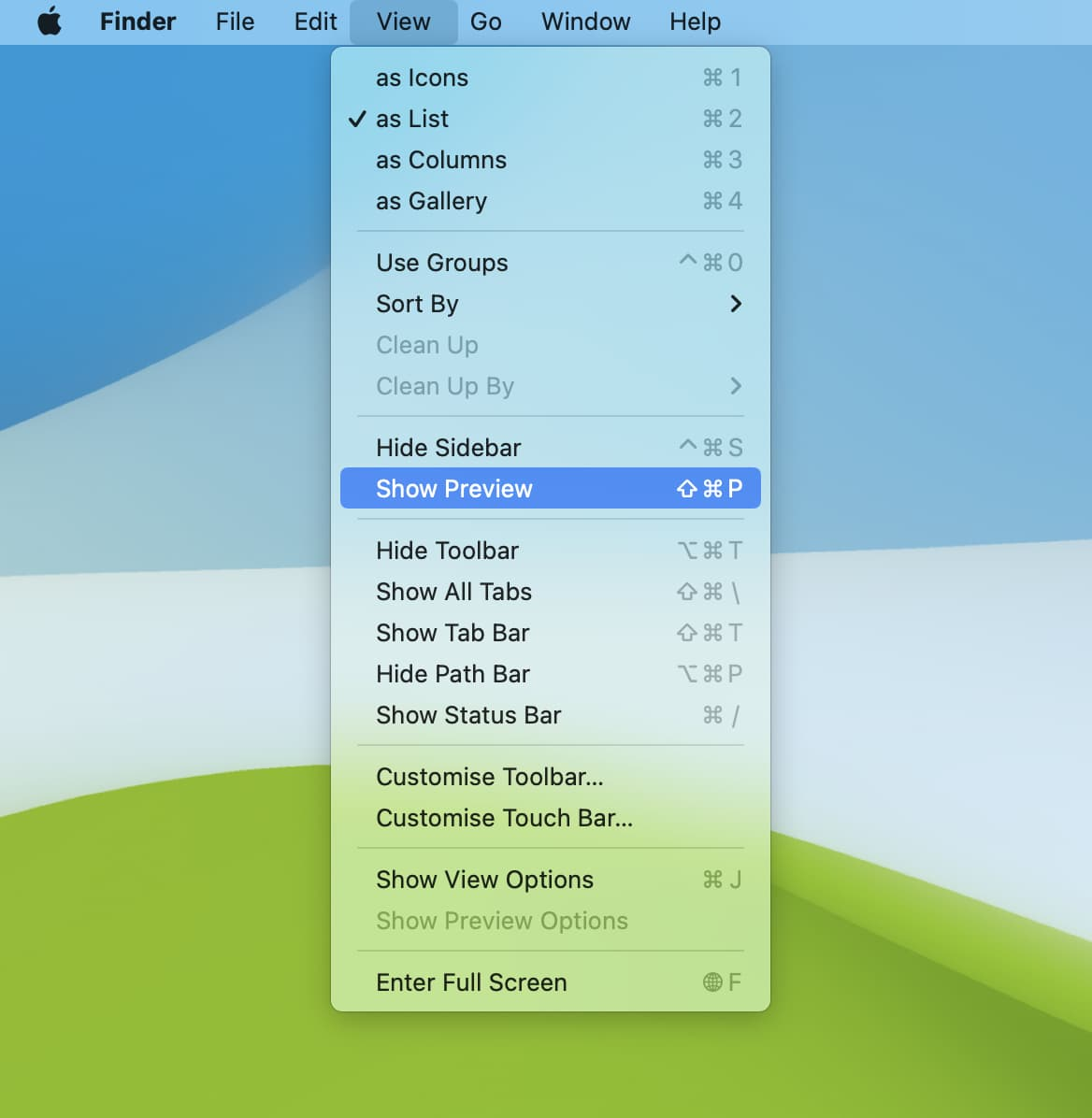Choose Hide Toolbar
The image size is (1092, 1118).
click(551, 551)
